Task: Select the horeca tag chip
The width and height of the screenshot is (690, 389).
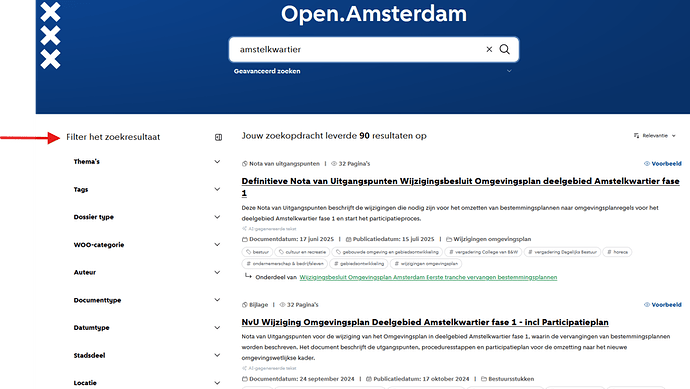Action: (617, 252)
